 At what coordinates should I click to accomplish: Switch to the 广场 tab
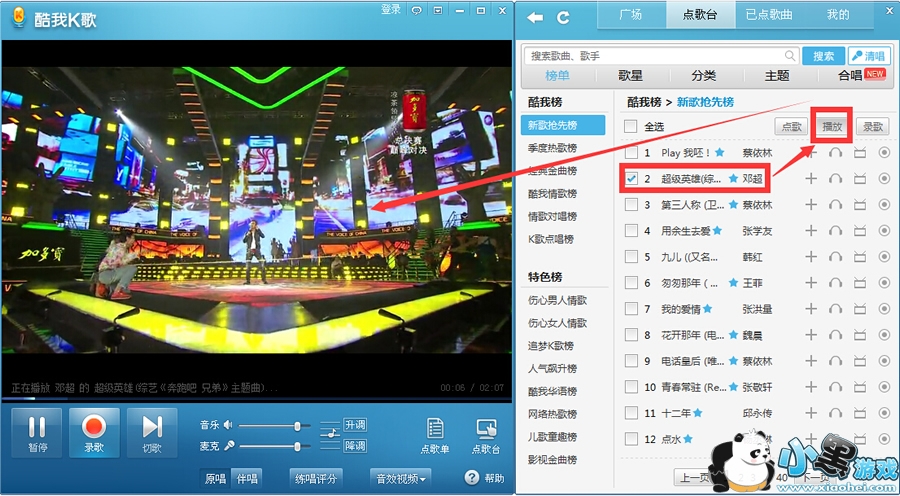(631, 15)
